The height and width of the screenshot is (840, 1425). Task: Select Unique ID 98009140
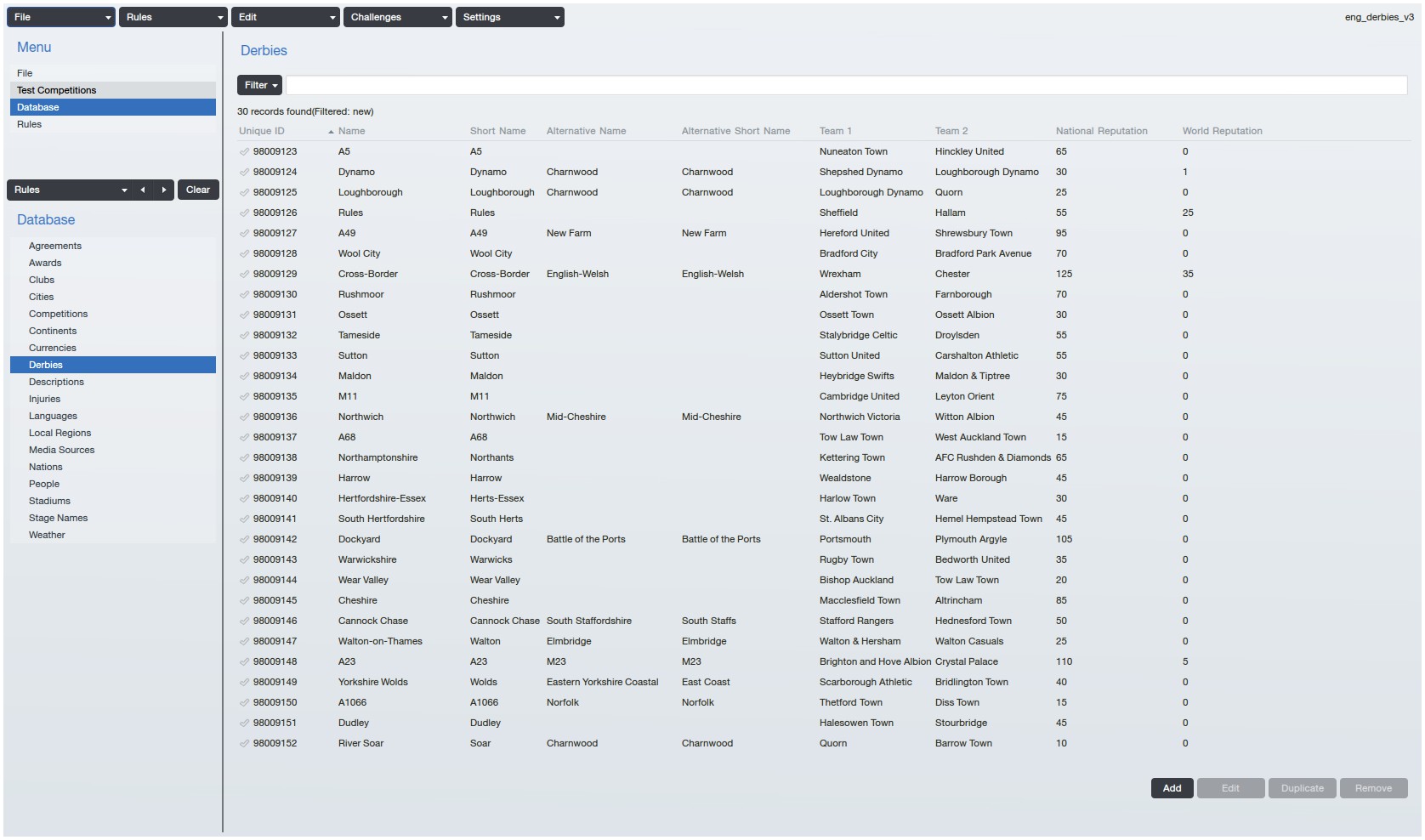[x=275, y=498]
